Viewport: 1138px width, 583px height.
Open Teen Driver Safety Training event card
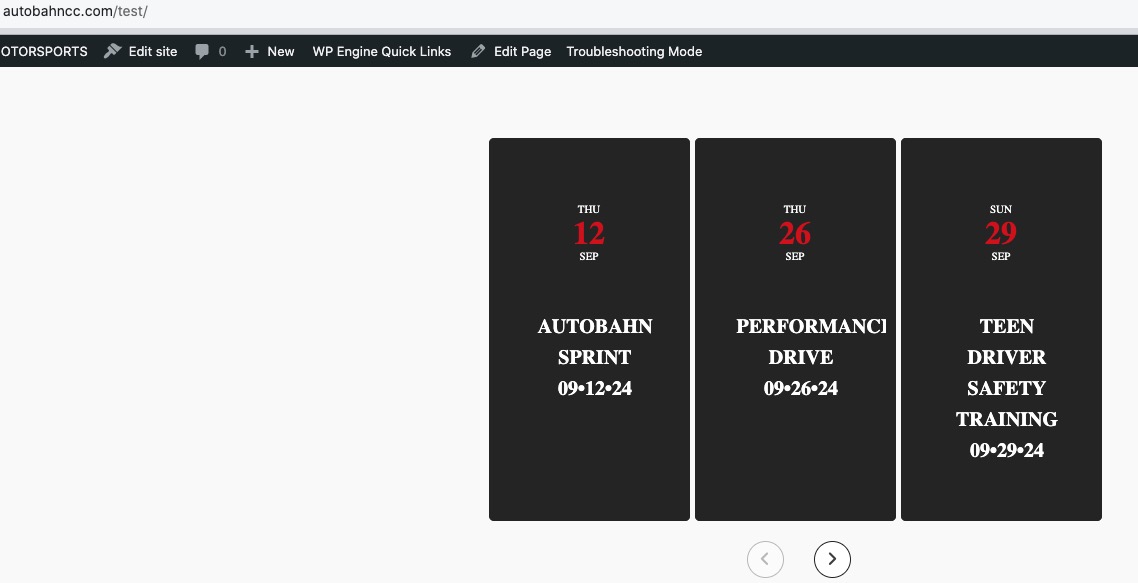point(1002,329)
